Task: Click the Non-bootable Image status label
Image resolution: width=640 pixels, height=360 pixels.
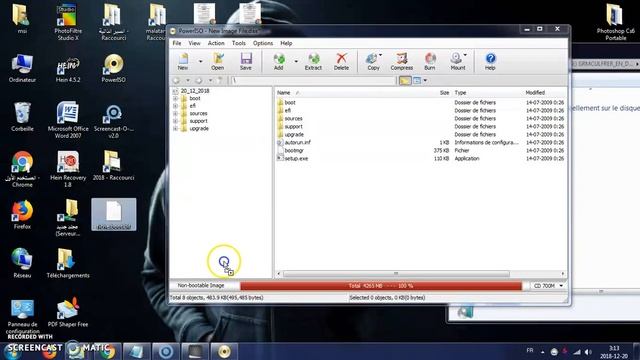Action: [x=201, y=286]
